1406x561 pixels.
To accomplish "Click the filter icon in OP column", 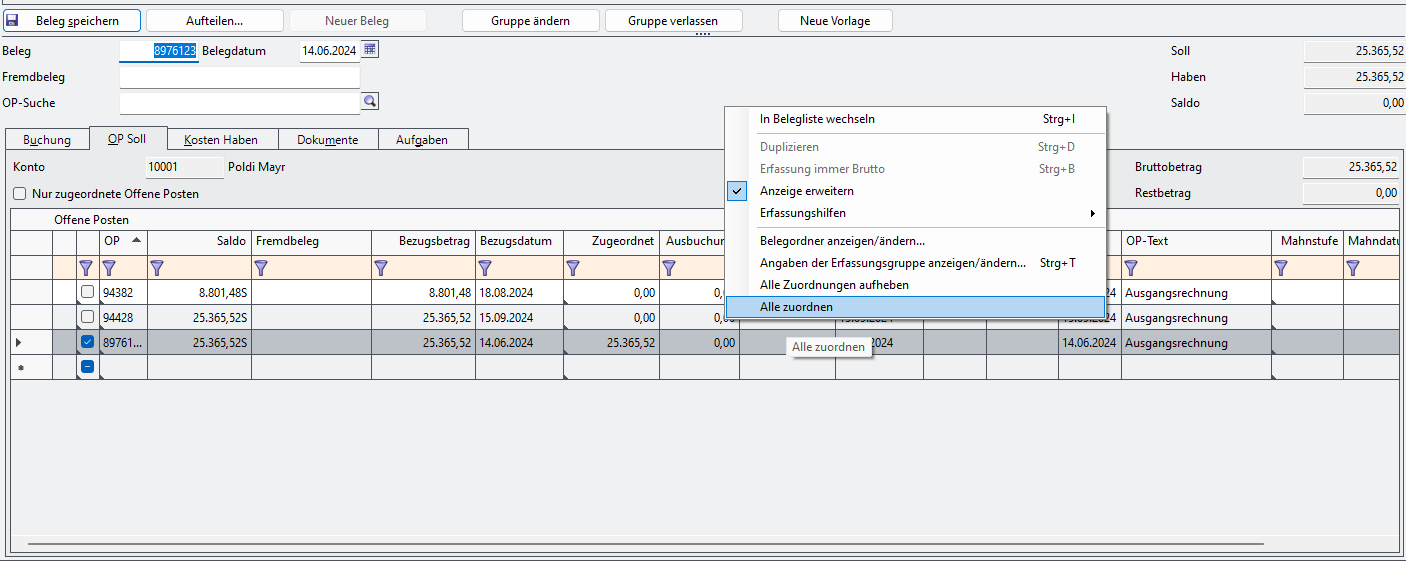I will pos(109,268).
